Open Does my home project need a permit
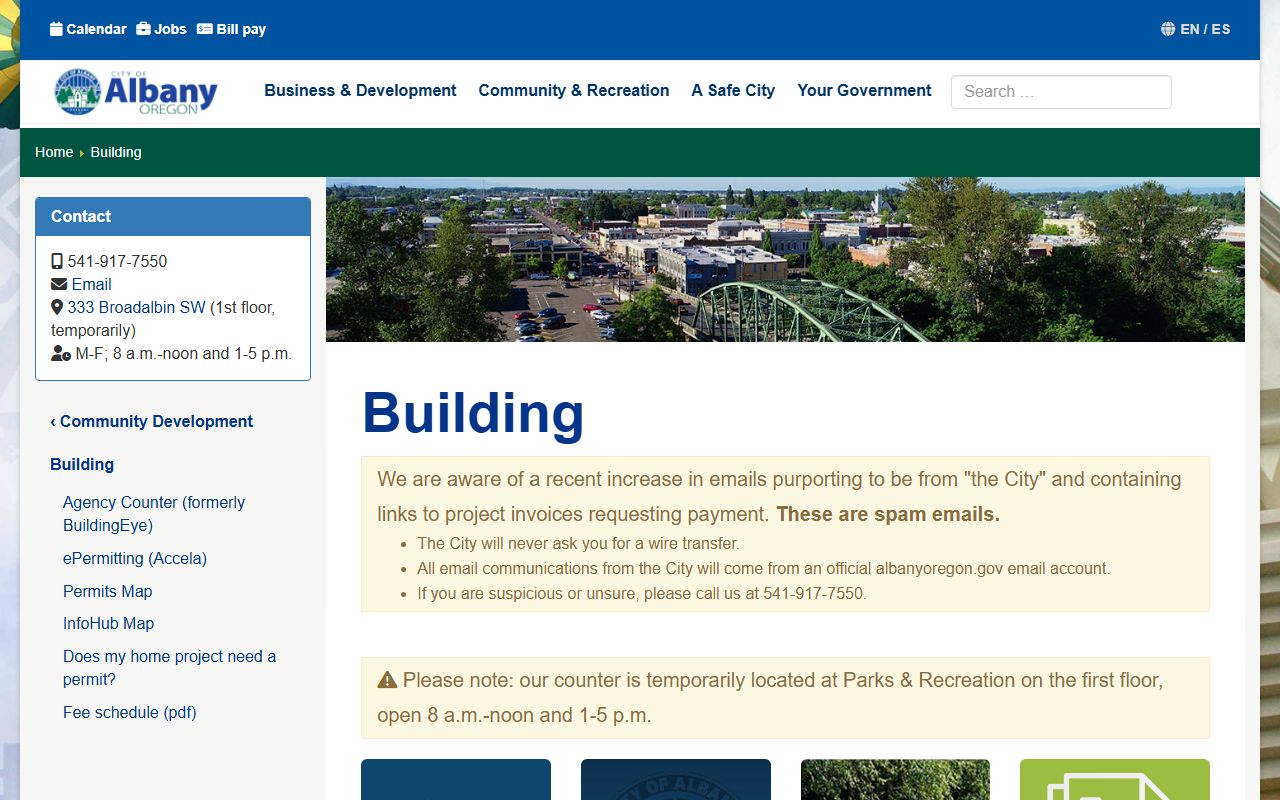The image size is (1280, 800). click(169, 668)
